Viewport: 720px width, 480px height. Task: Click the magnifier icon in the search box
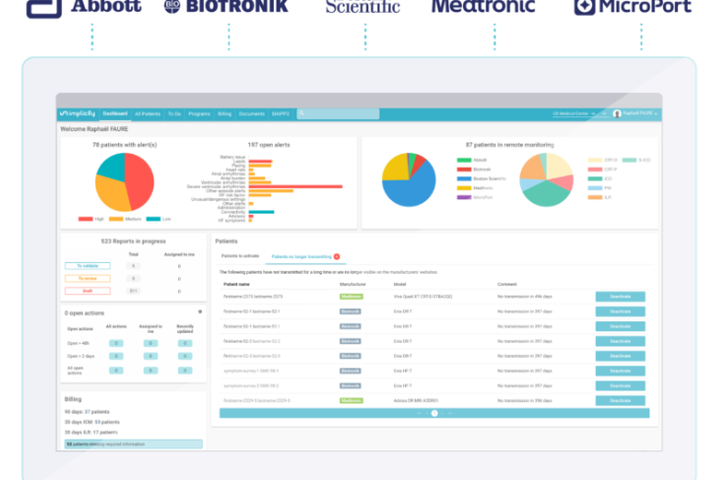pos(302,113)
